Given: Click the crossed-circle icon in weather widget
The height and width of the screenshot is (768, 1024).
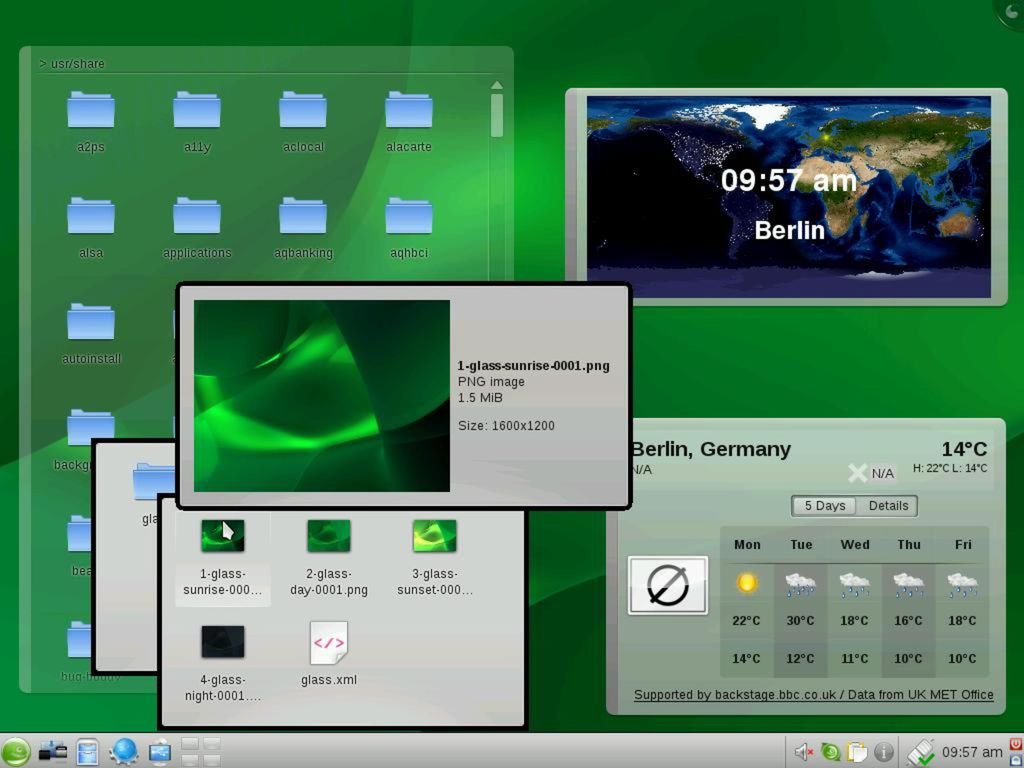Looking at the screenshot, I should point(667,585).
